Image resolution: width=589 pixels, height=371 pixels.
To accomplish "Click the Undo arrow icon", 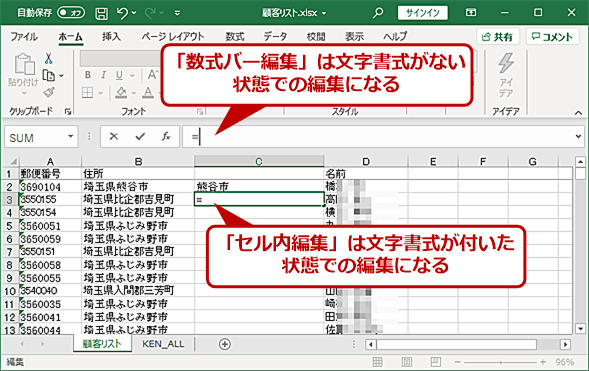I will click(x=122, y=14).
